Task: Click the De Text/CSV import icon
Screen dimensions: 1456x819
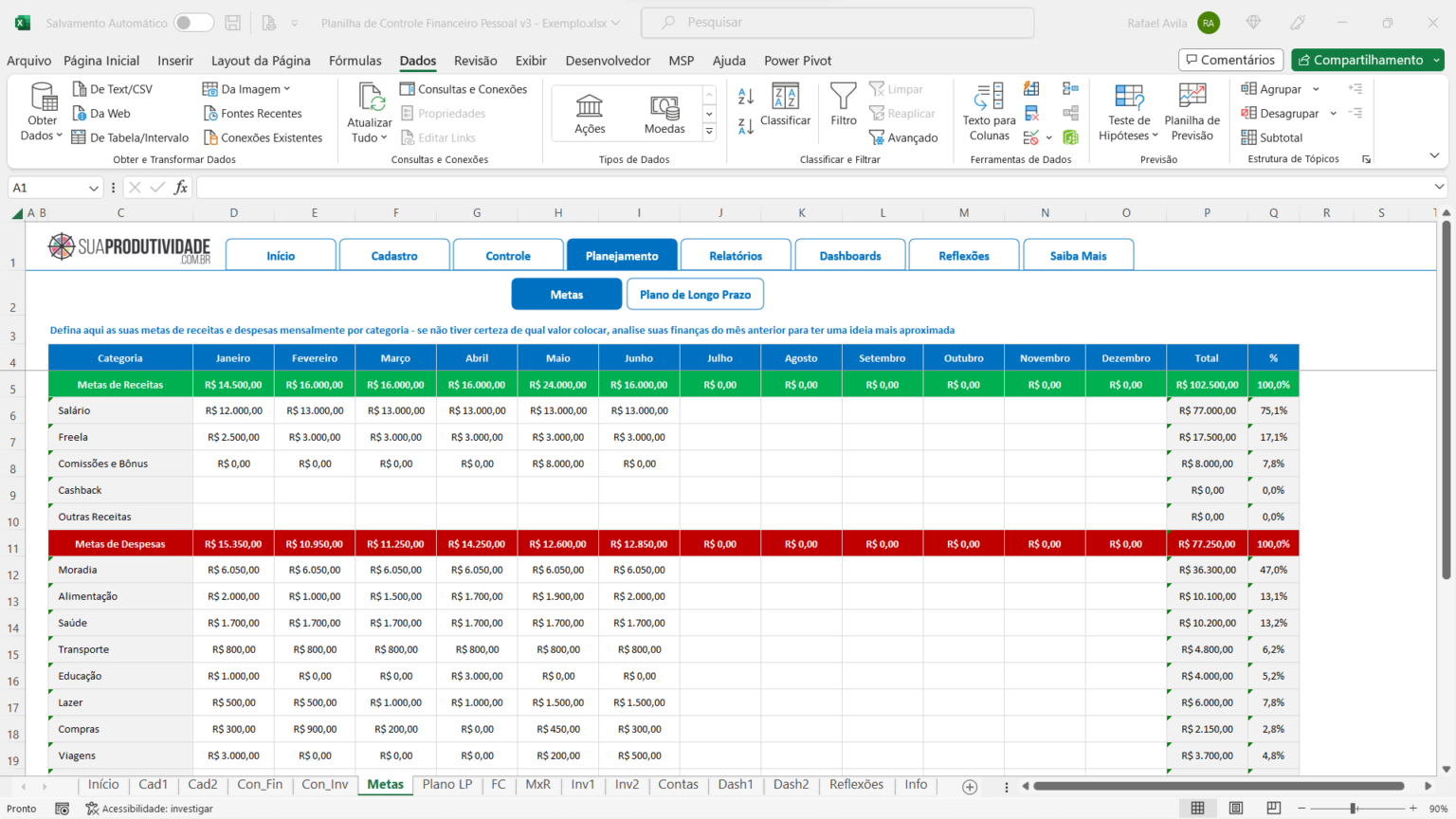Action: click(x=80, y=89)
